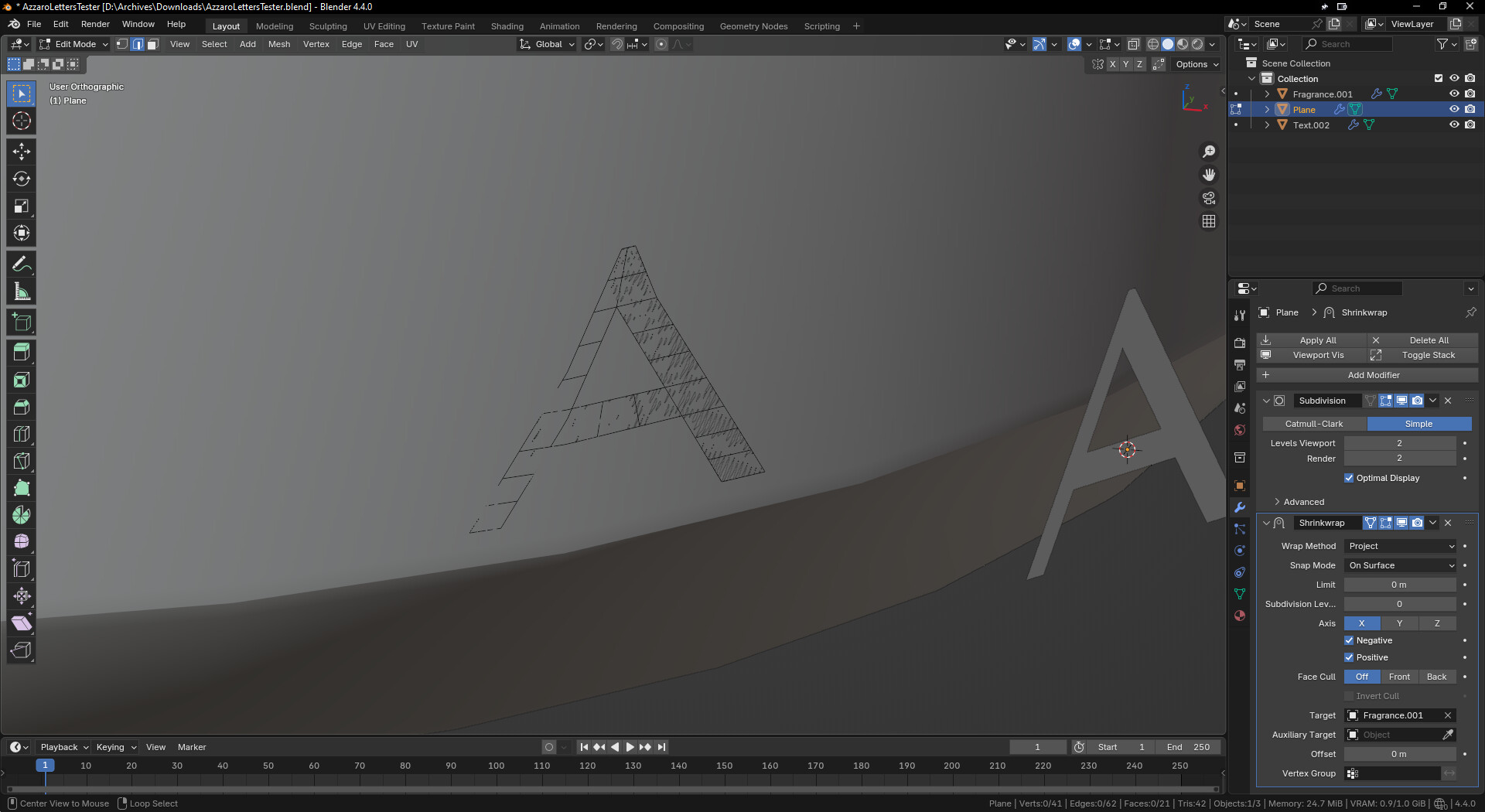This screenshot has height=812, width=1485.
Task: Select the Scale tool
Action: tap(22, 206)
